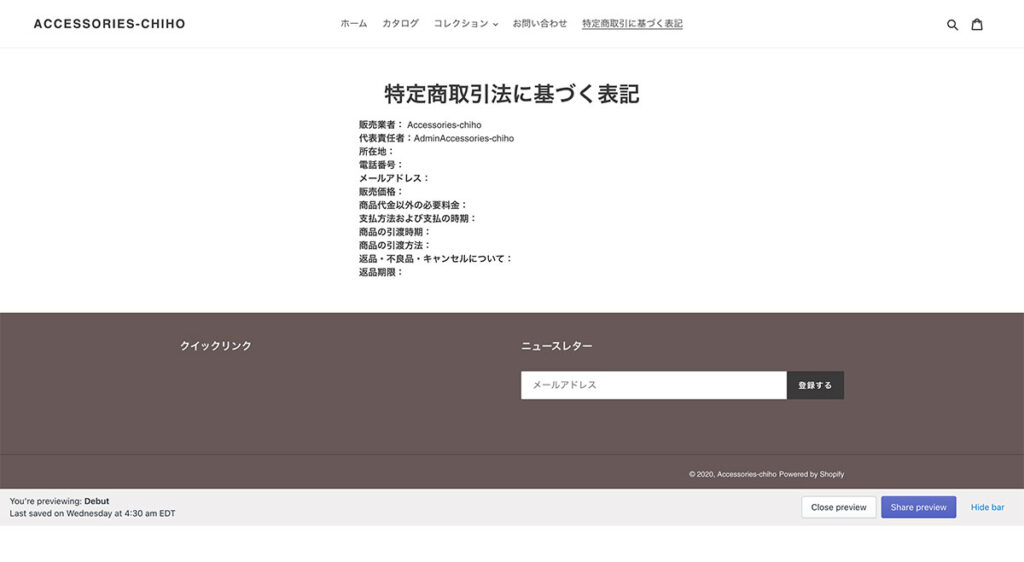Select the 販売業者： Accessories-chiho line
The width and height of the screenshot is (1024, 562).
[420, 125]
